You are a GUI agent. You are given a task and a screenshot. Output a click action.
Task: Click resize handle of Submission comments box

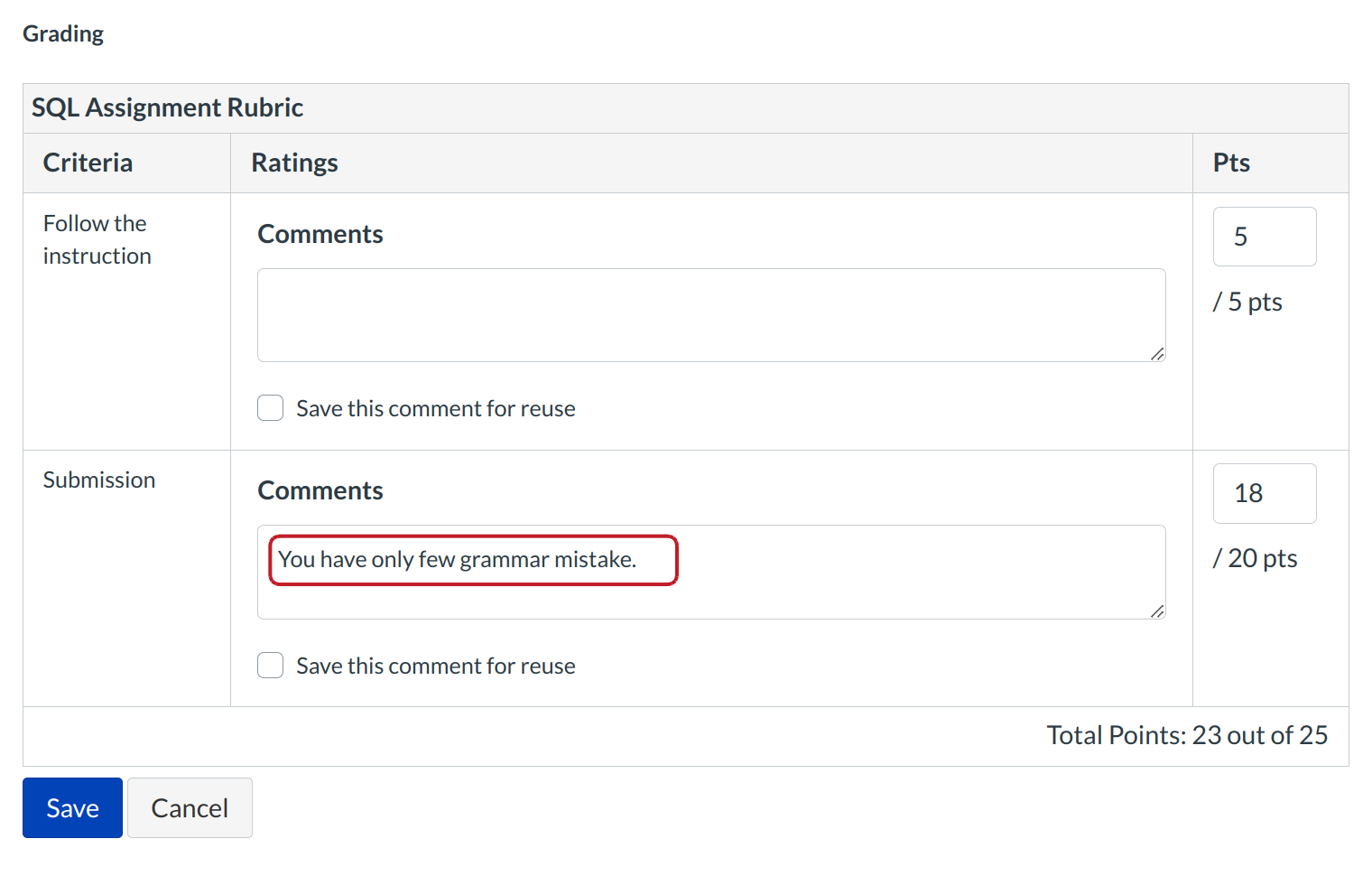pyautogui.click(x=1157, y=611)
